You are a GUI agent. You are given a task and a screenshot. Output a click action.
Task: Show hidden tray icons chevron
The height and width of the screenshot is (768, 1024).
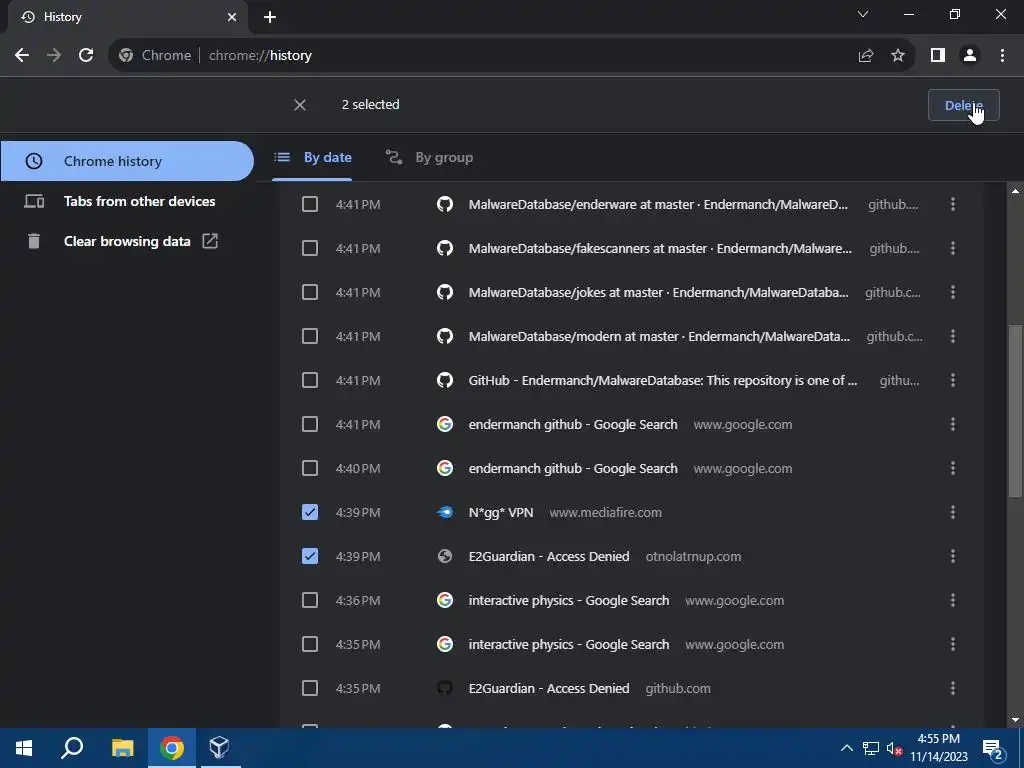coord(846,748)
